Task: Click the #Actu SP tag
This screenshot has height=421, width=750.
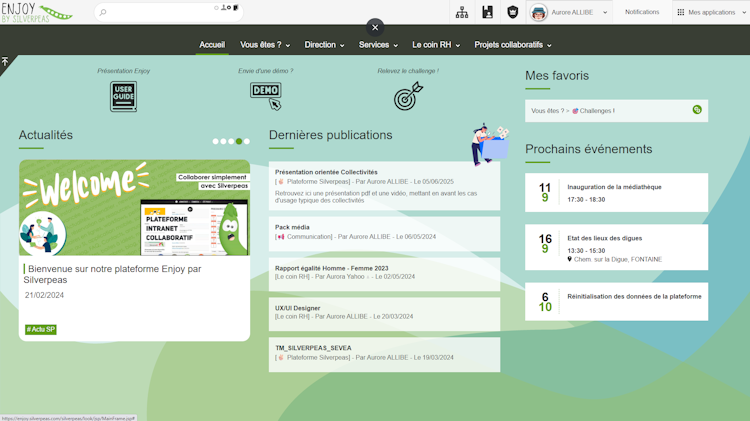Action: click(x=41, y=329)
